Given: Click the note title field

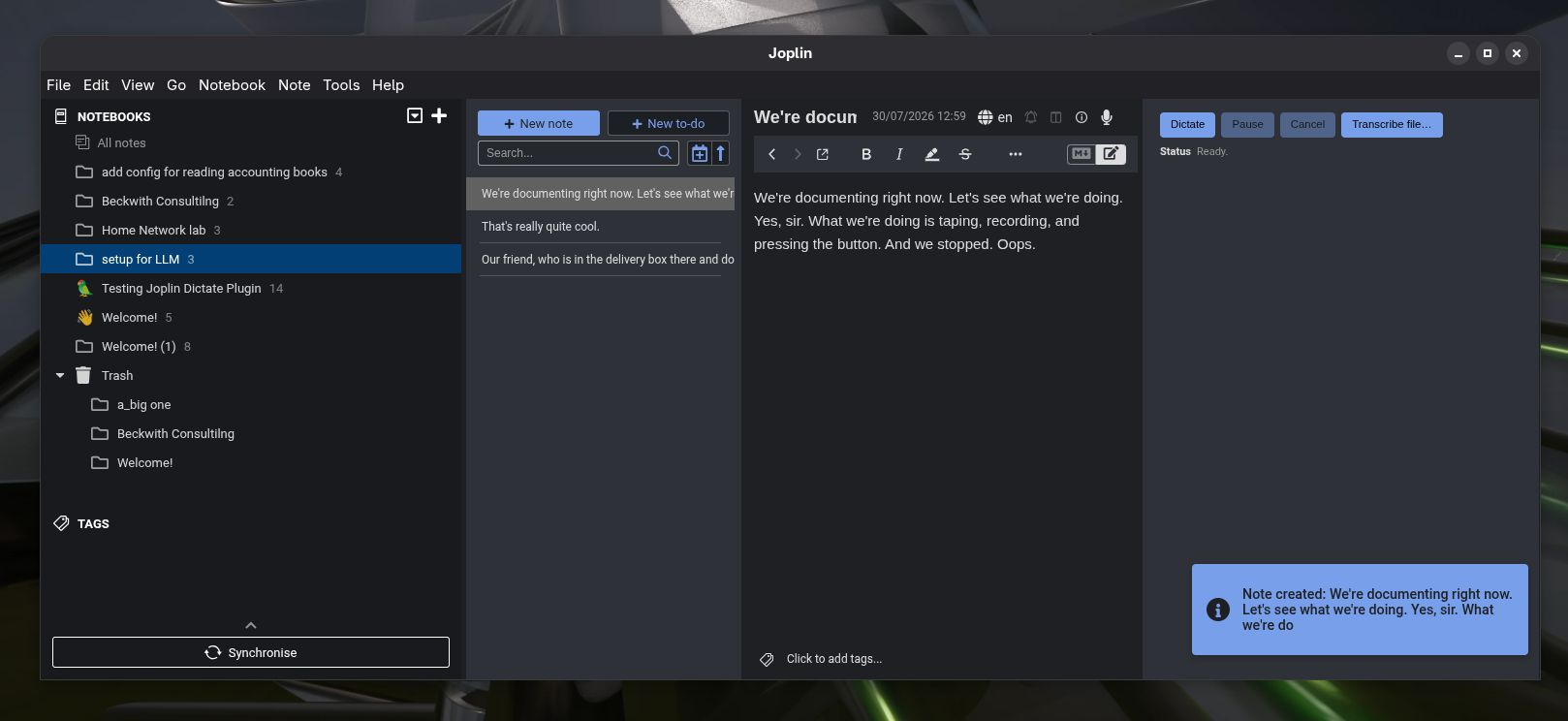Looking at the screenshot, I should (x=805, y=117).
